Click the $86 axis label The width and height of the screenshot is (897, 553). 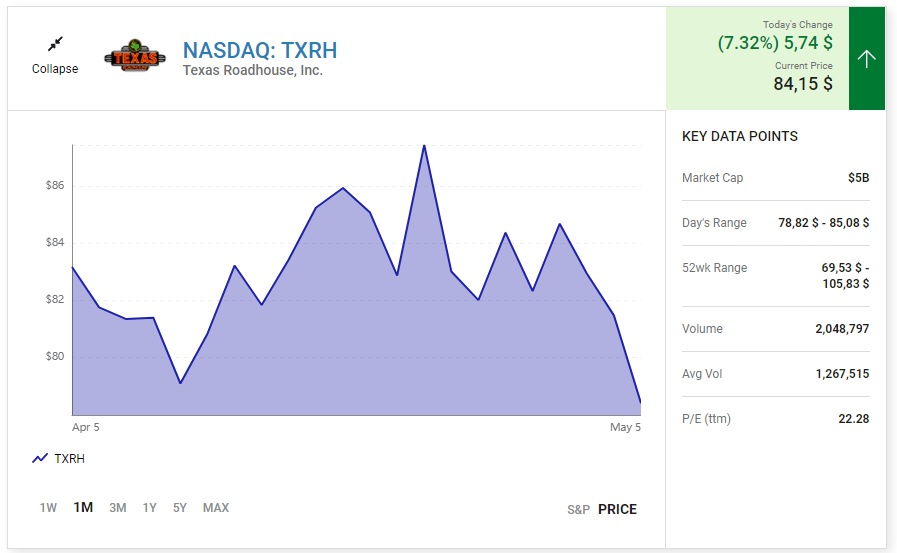click(55, 185)
